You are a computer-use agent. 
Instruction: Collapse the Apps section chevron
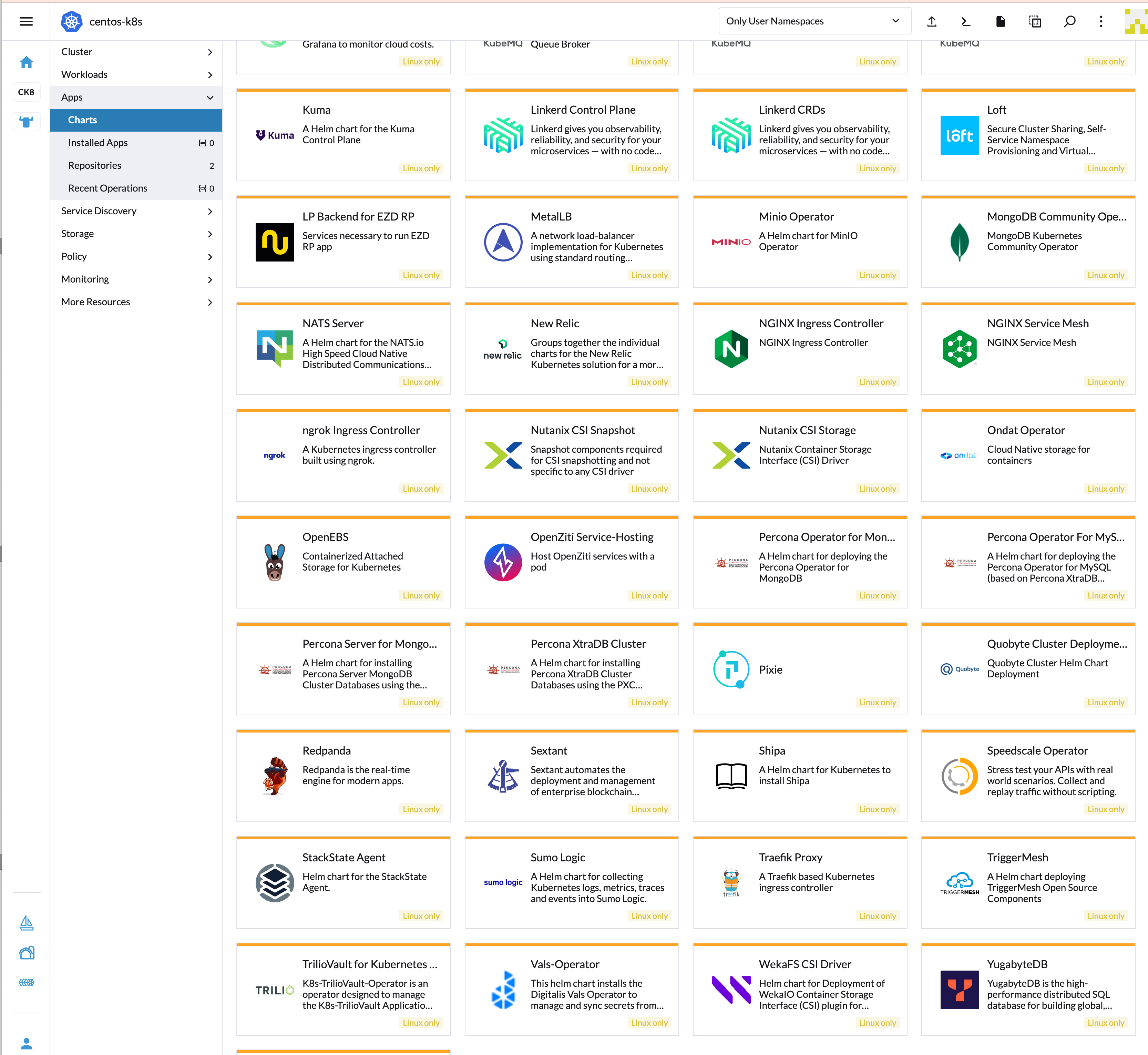point(210,98)
